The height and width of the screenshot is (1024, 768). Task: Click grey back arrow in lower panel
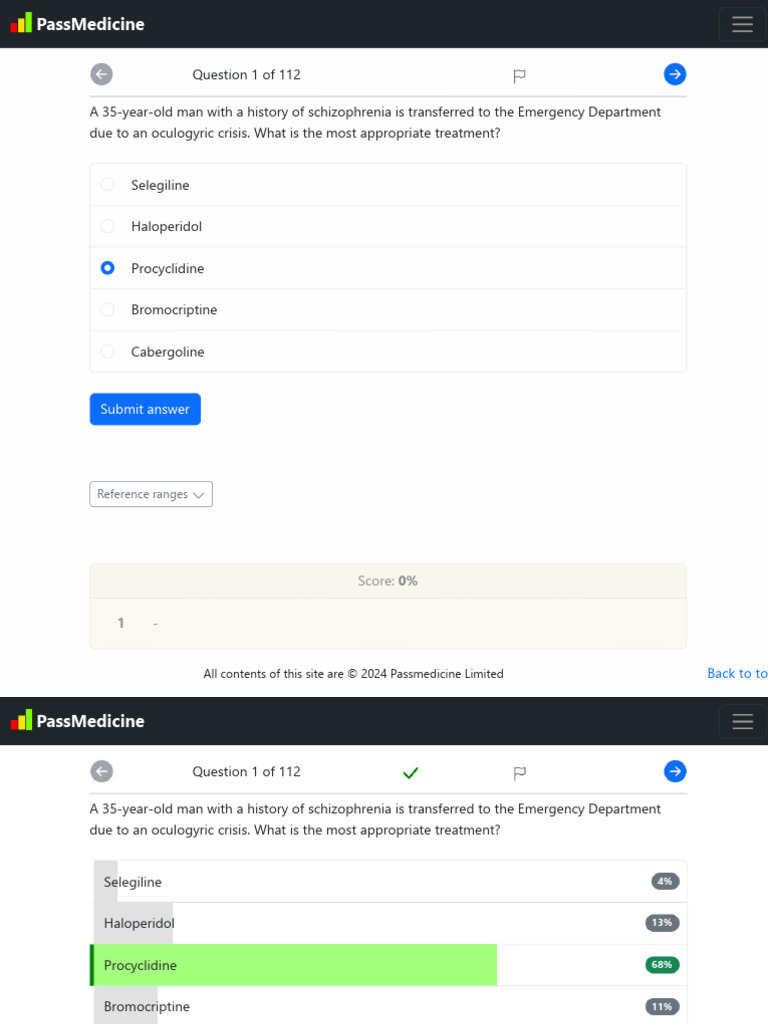[101, 771]
